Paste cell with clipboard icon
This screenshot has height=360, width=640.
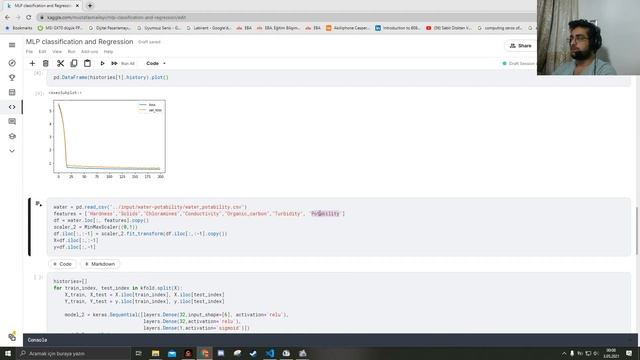point(87,63)
